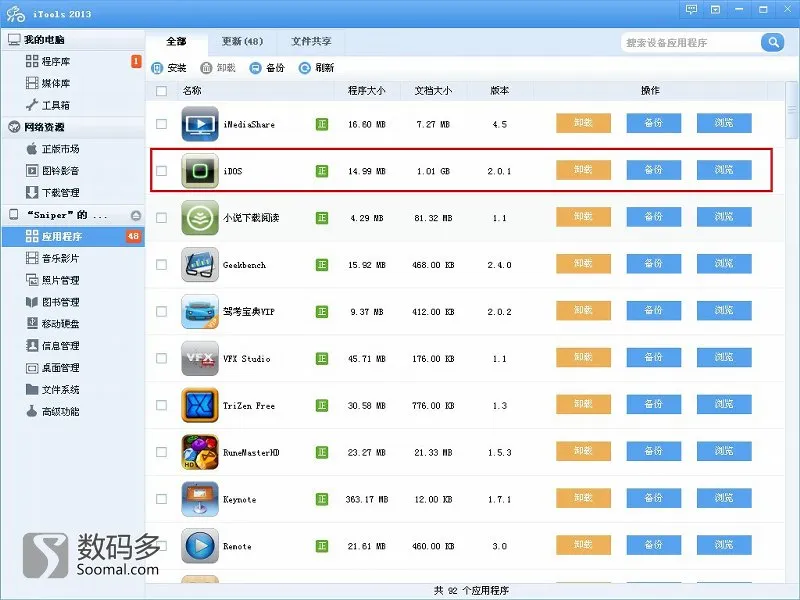Check the TriZen Free row checkbox
The image size is (800, 600).
tap(162, 406)
